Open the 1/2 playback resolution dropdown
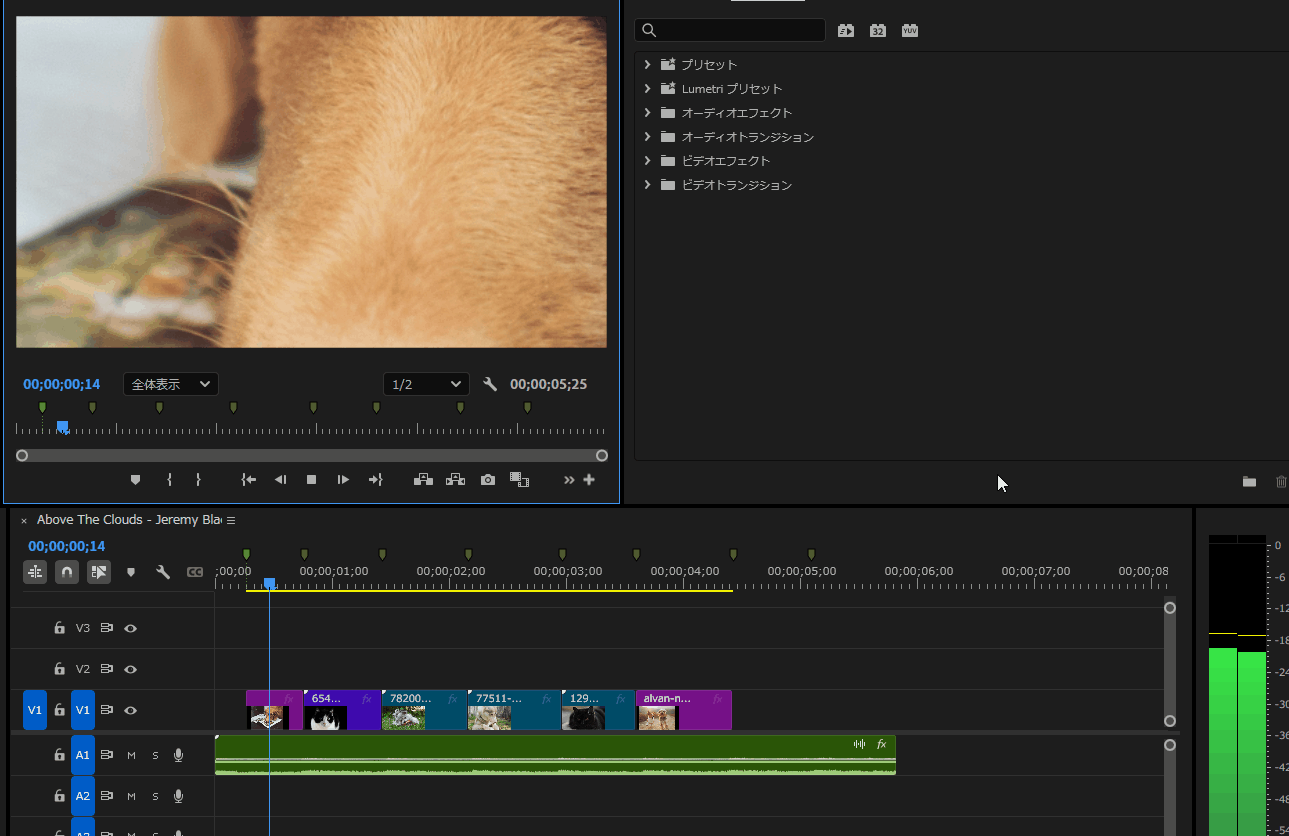Screen dimensions: 1289x836 (x=426, y=384)
